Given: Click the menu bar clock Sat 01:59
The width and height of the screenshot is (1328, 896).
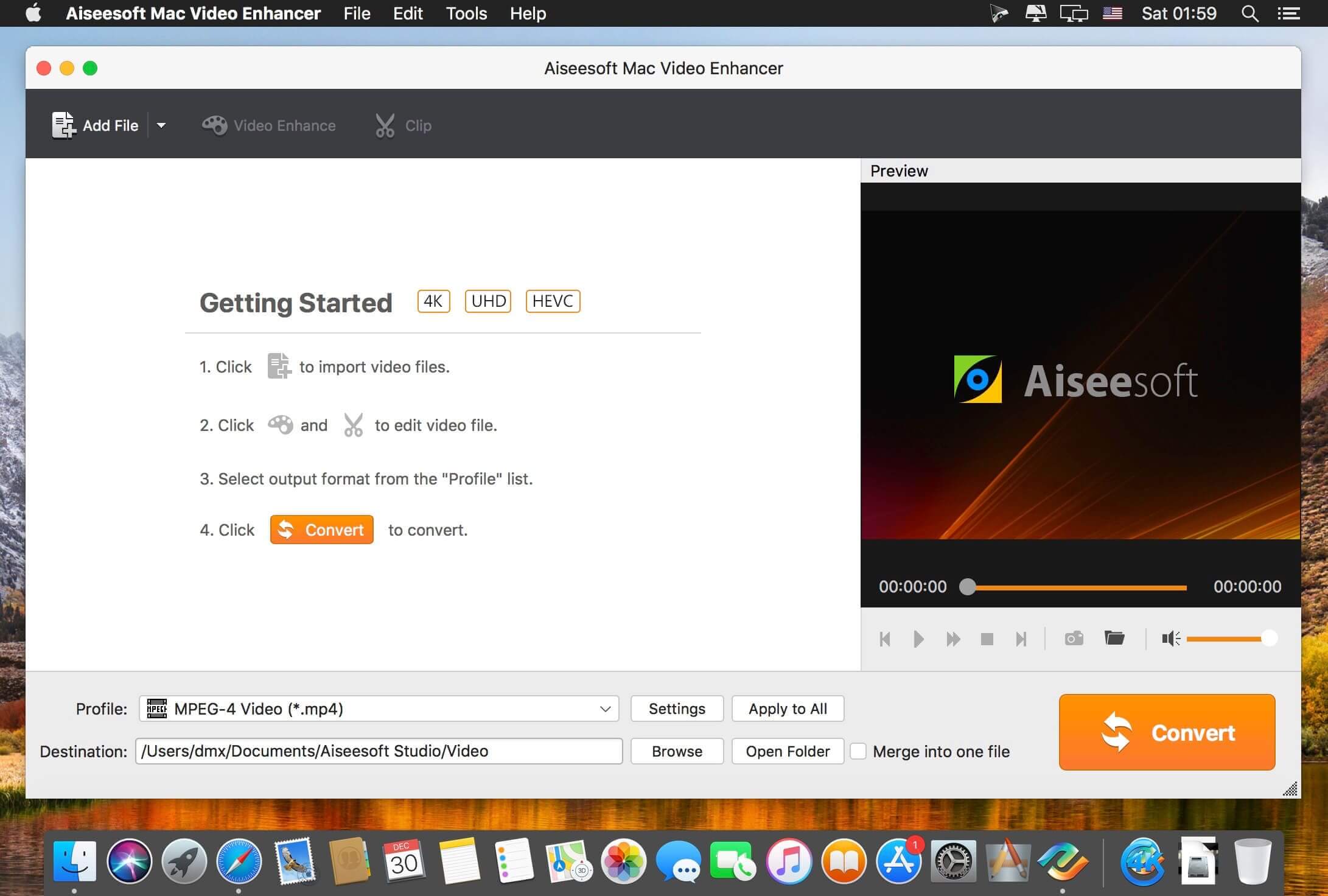Looking at the screenshot, I should pyautogui.click(x=1179, y=13).
